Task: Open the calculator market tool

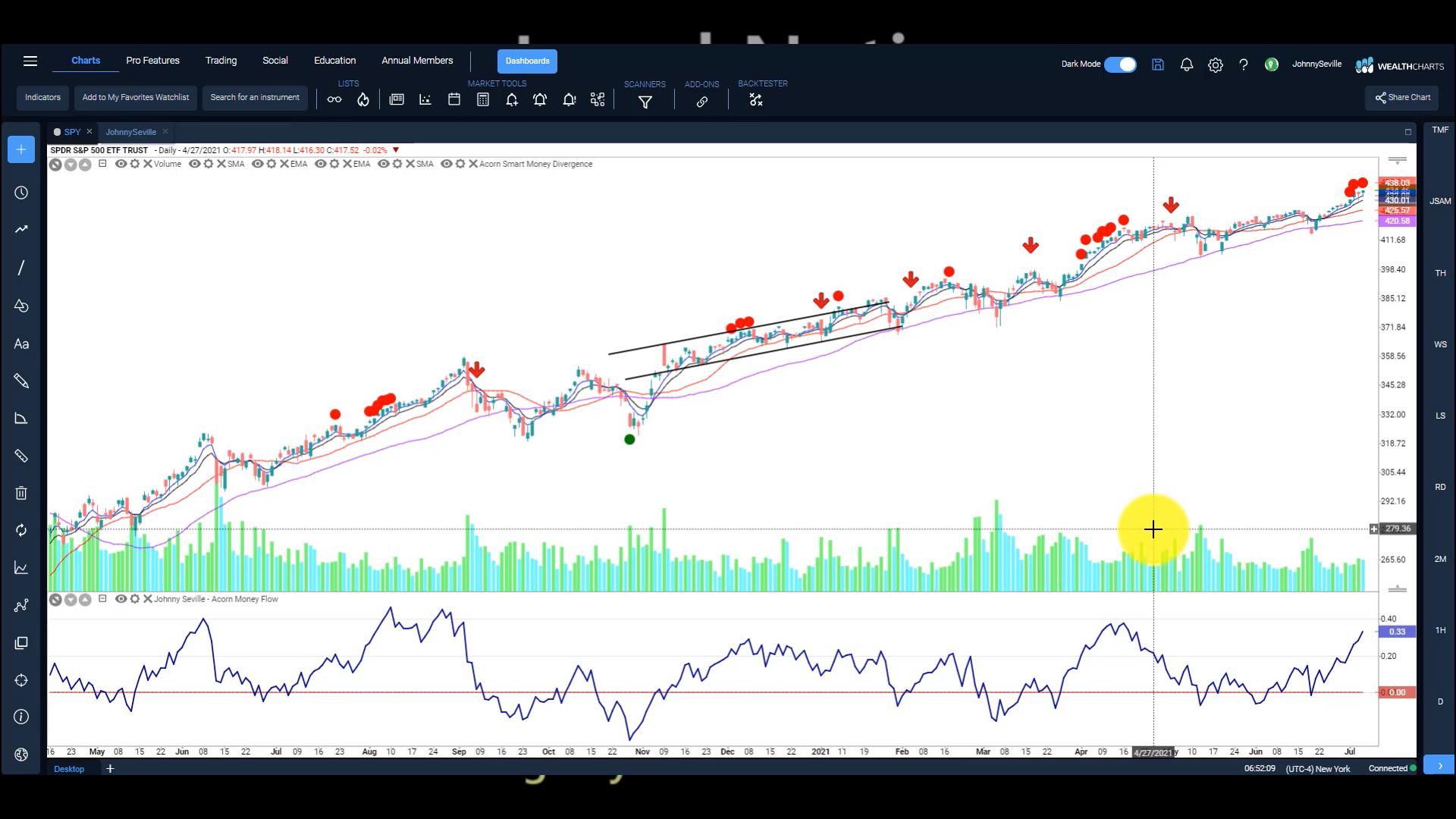Action: tap(483, 99)
